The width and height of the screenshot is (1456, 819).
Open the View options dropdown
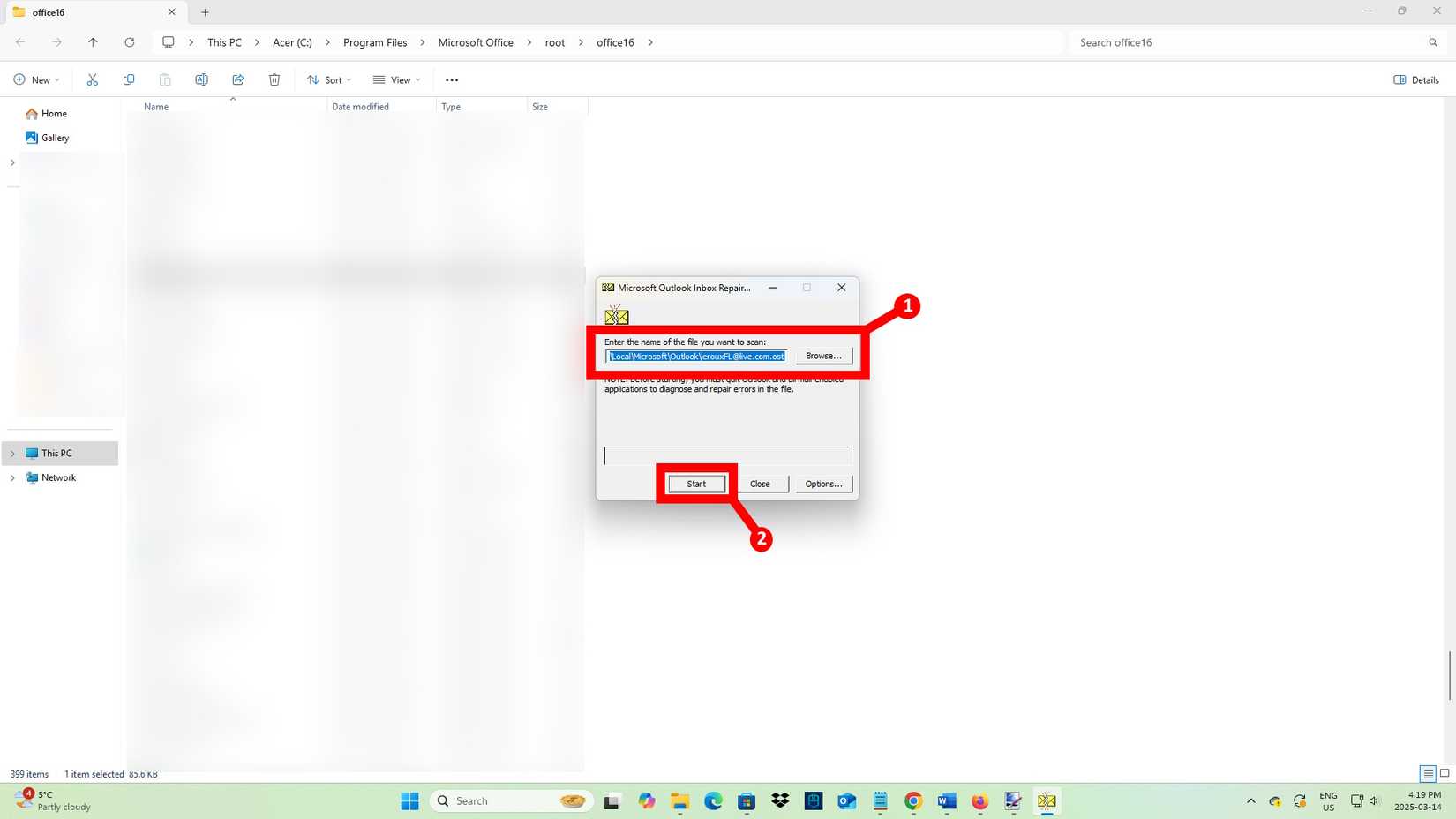[x=395, y=79]
